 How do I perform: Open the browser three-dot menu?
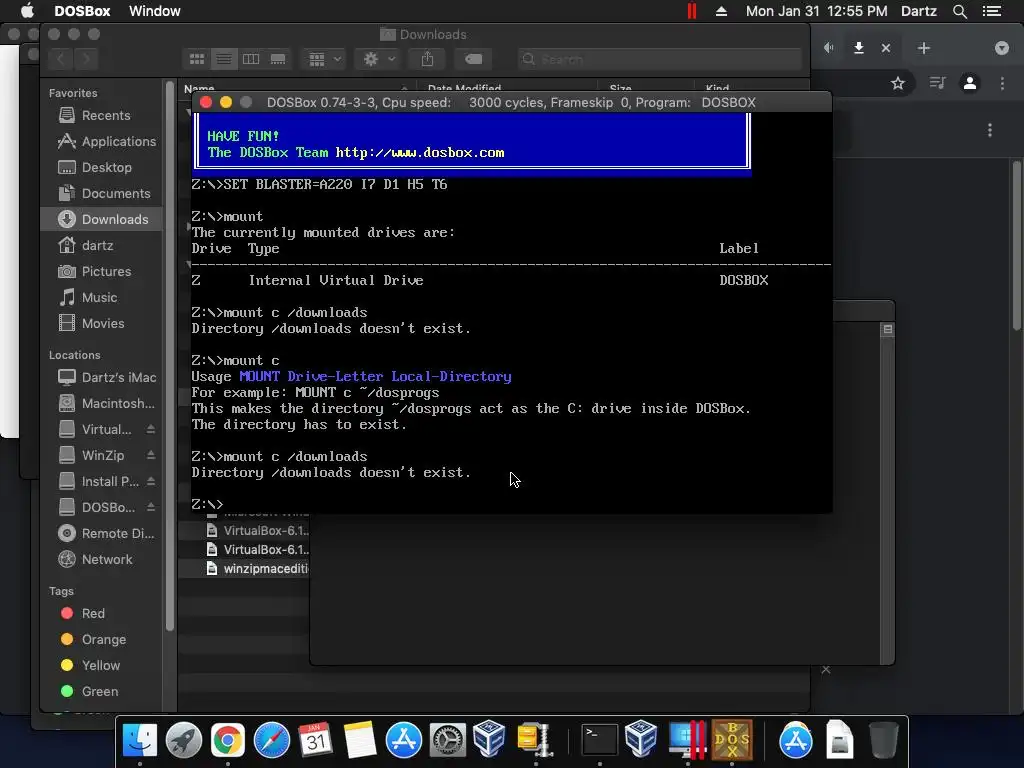pos(1002,84)
